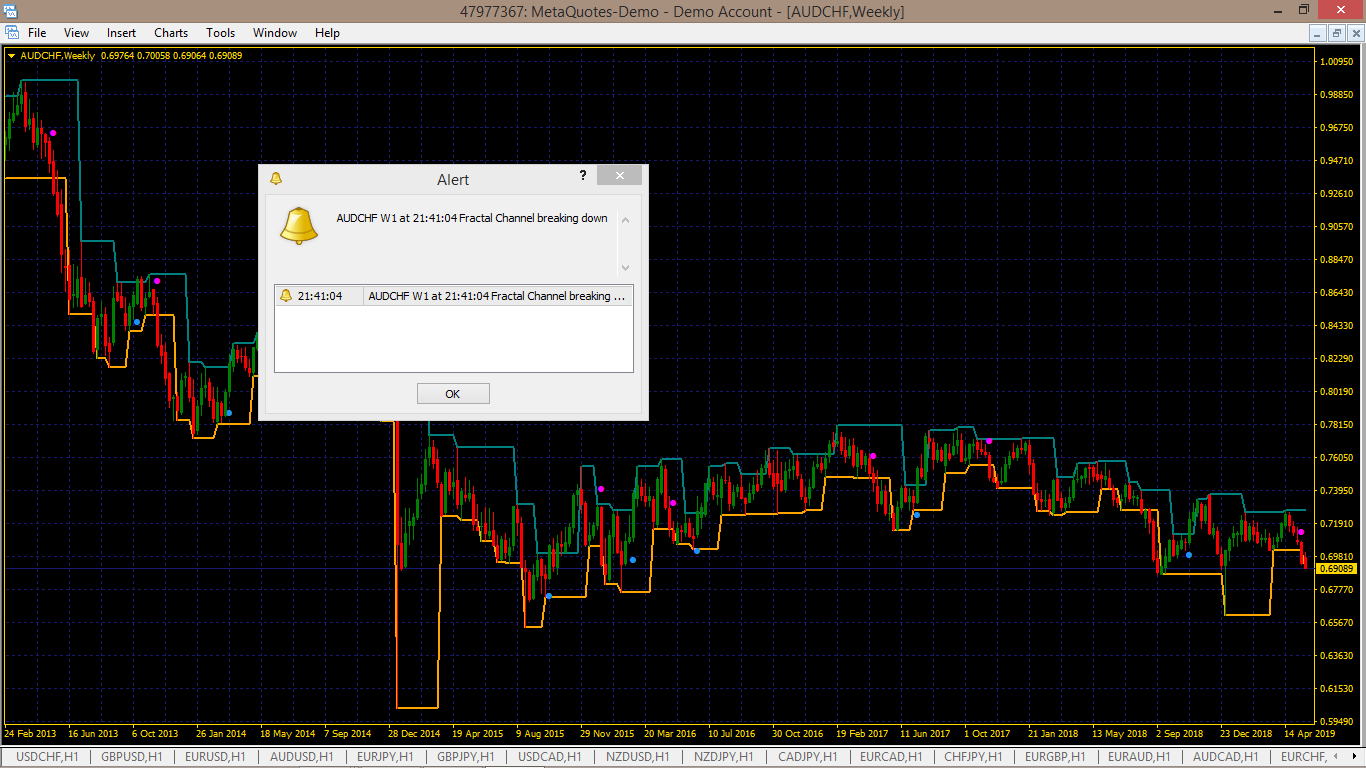
Task: Click the bell icon in Alert title bar
Action: tap(276, 179)
